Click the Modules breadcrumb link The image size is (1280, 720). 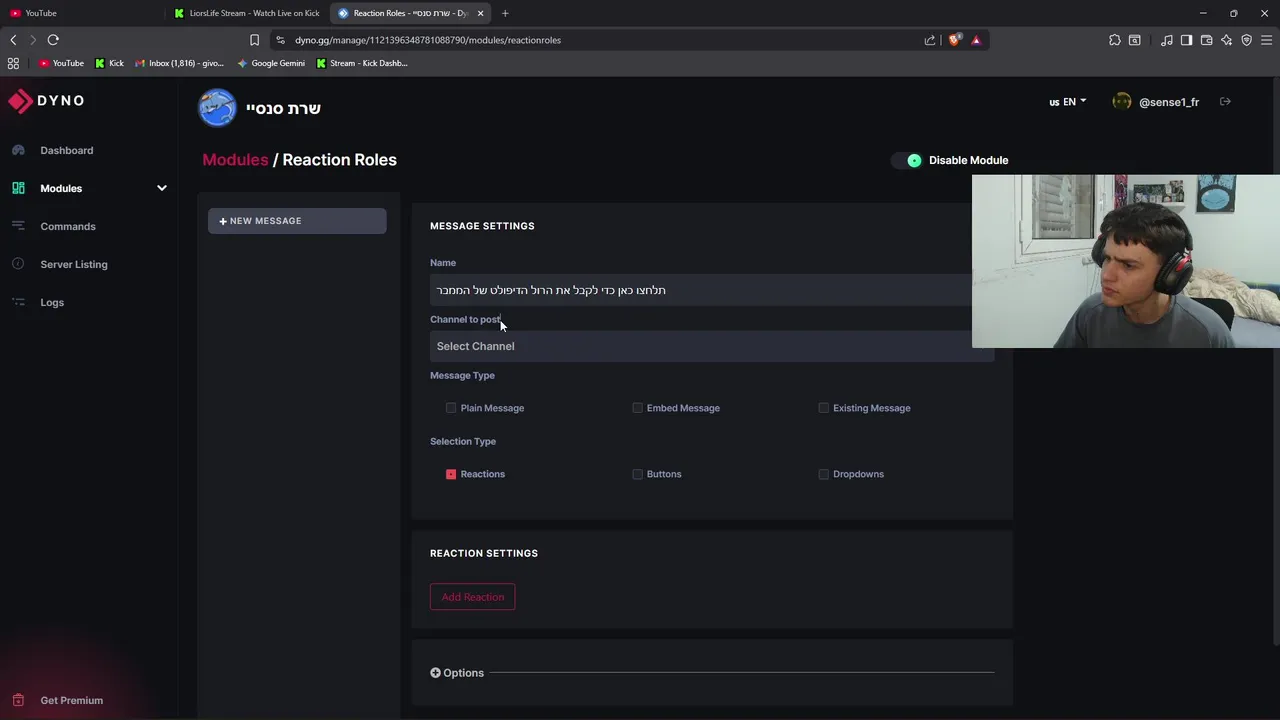235,160
